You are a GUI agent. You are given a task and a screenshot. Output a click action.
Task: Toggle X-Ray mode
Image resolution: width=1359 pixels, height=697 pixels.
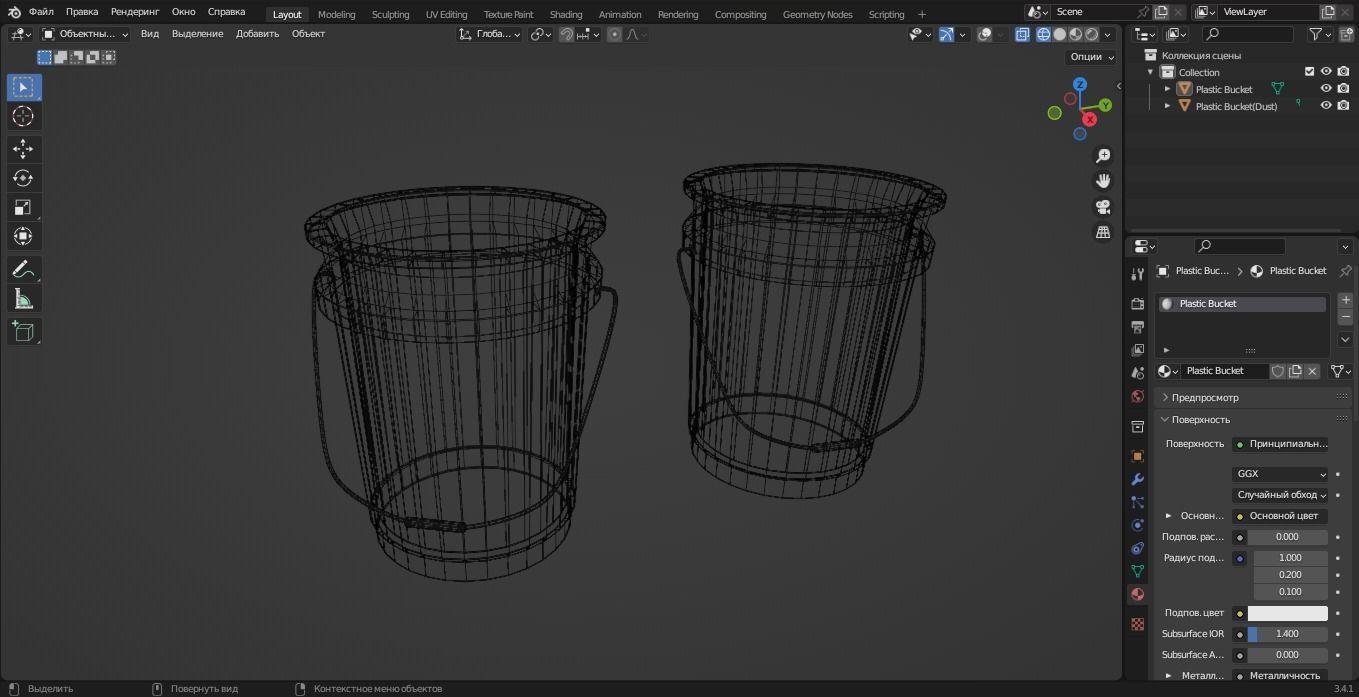pyautogui.click(x=1022, y=34)
